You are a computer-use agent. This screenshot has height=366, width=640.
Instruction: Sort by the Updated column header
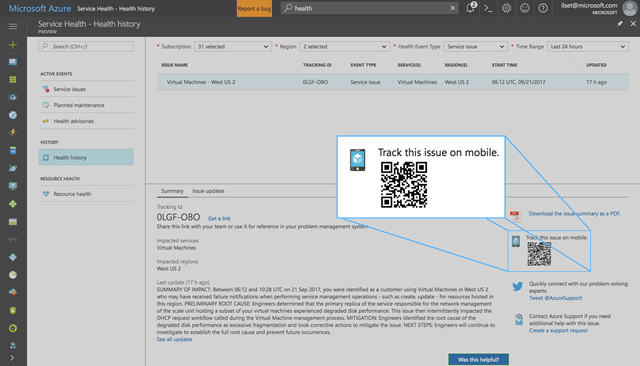point(596,65)
